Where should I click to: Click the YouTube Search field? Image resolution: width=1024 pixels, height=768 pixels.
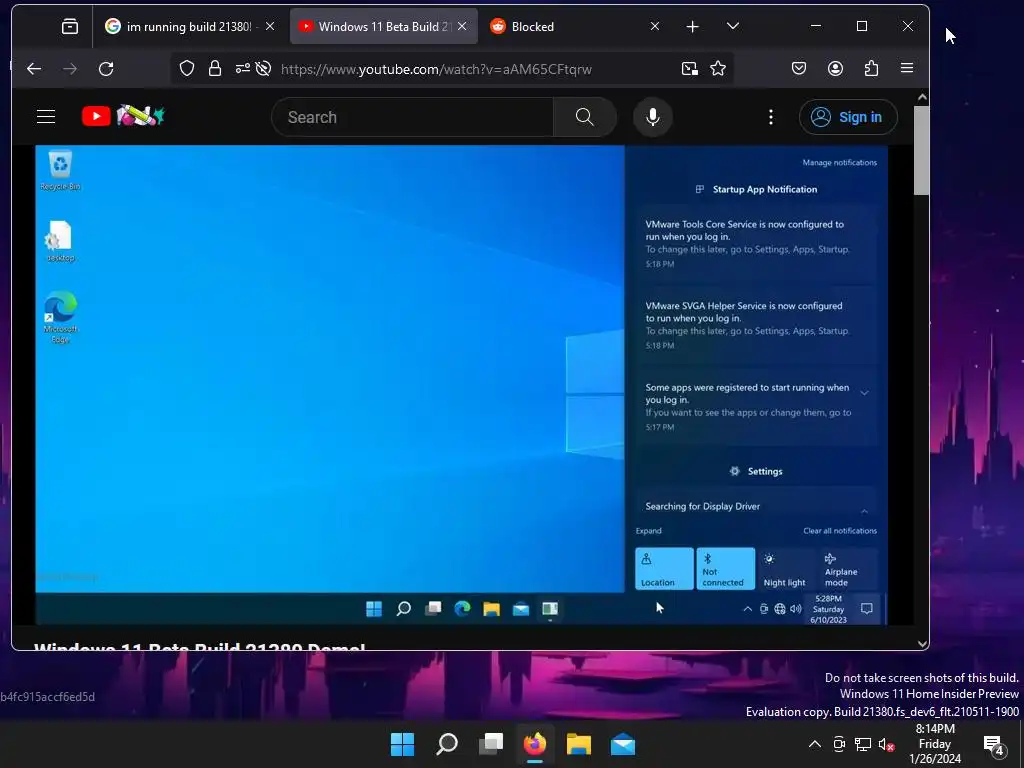413,117
